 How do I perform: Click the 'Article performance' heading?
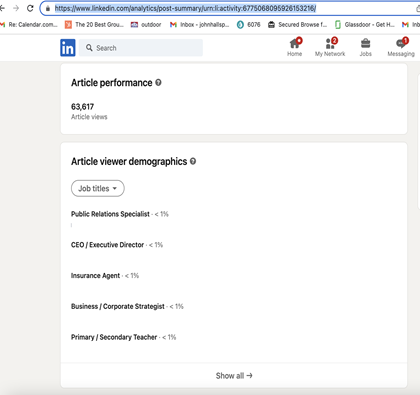(x=112, y=83)
